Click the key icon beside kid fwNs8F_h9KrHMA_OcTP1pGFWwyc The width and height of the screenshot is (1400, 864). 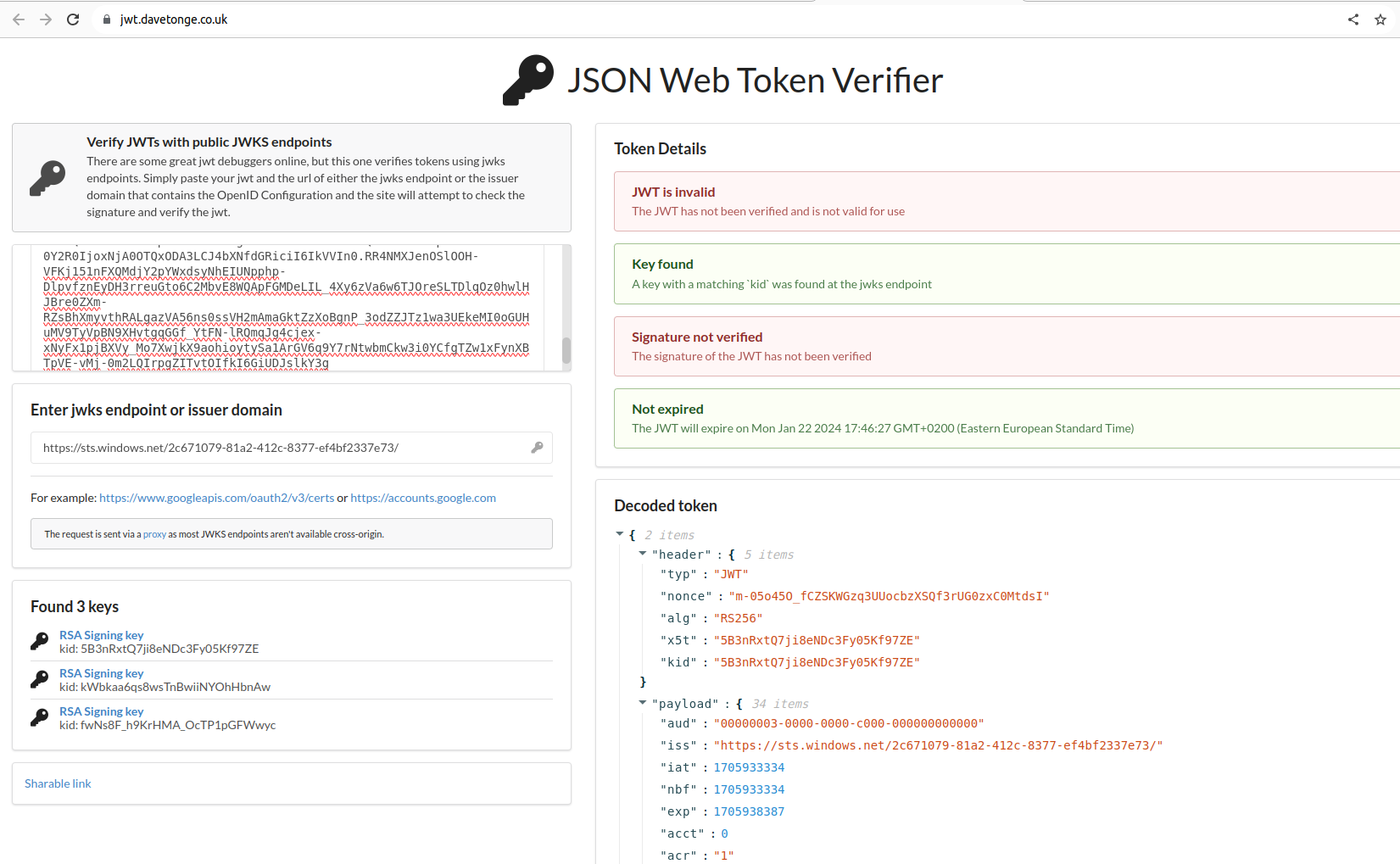[x=39, y=717]
